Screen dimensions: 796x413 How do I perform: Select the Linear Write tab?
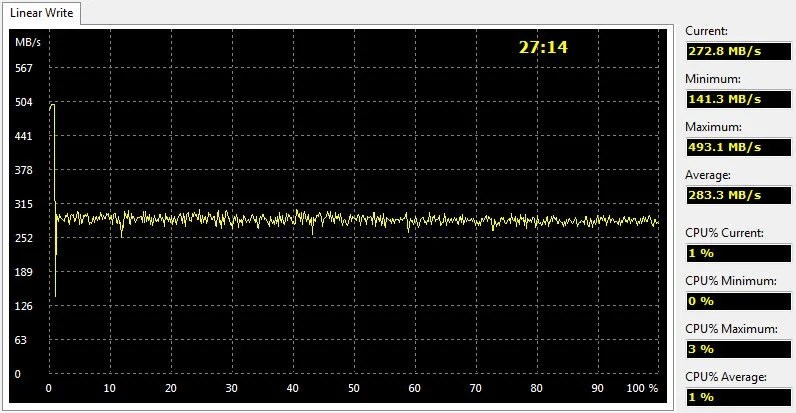pos(41,13)
